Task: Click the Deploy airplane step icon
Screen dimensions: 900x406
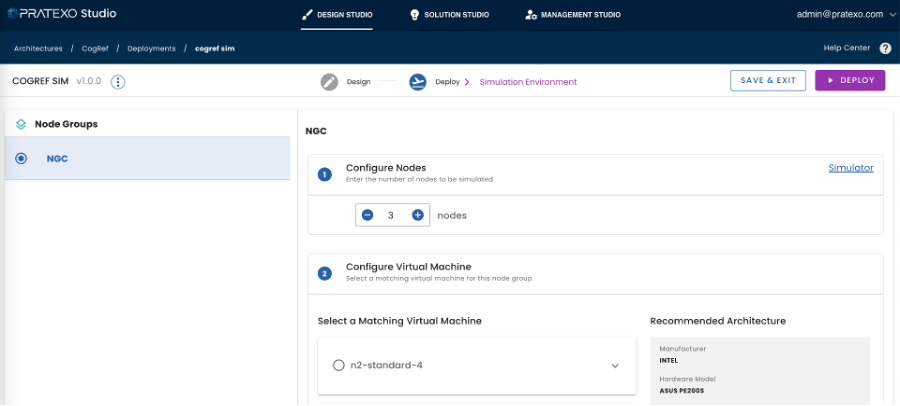Action: click(418, 82)
